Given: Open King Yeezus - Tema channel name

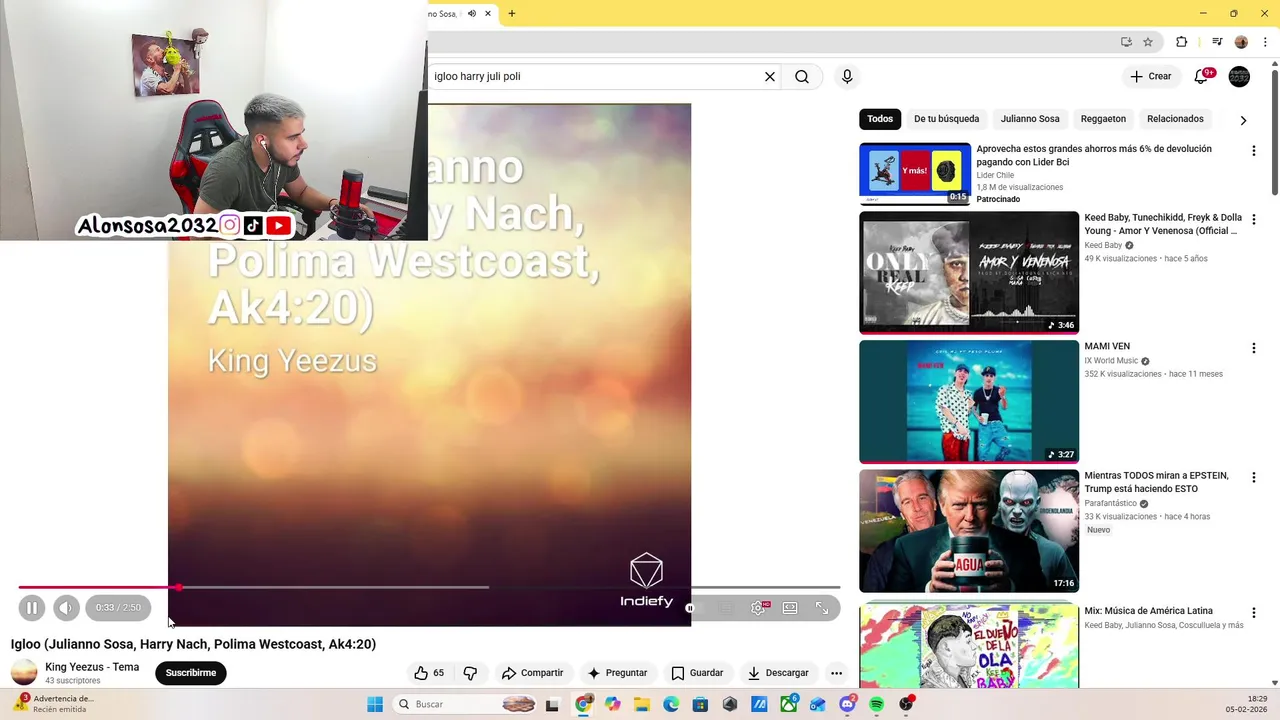Looking at the screenshot, I should point(92,667).
